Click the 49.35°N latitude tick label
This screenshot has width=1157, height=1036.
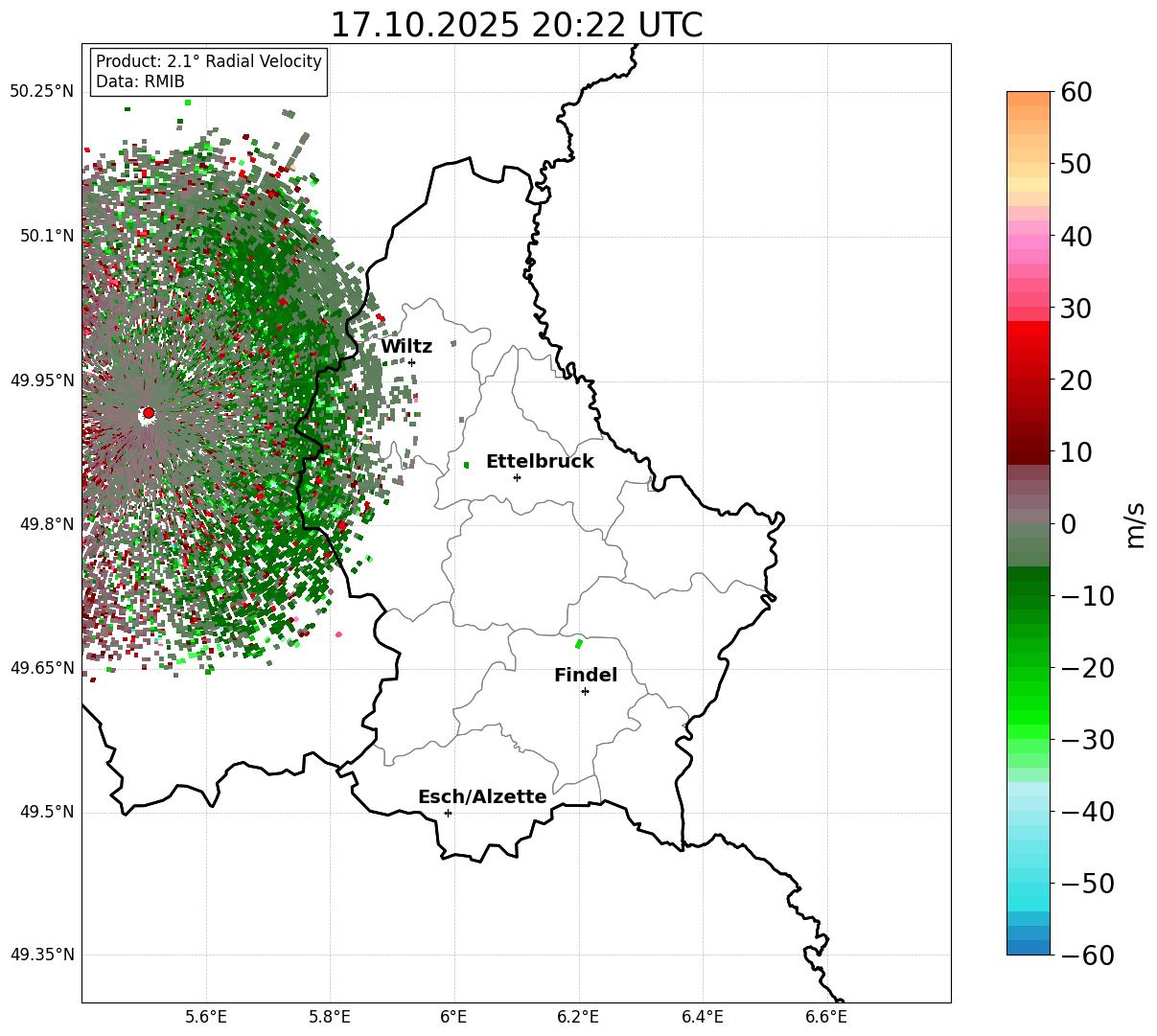(41, 955)
